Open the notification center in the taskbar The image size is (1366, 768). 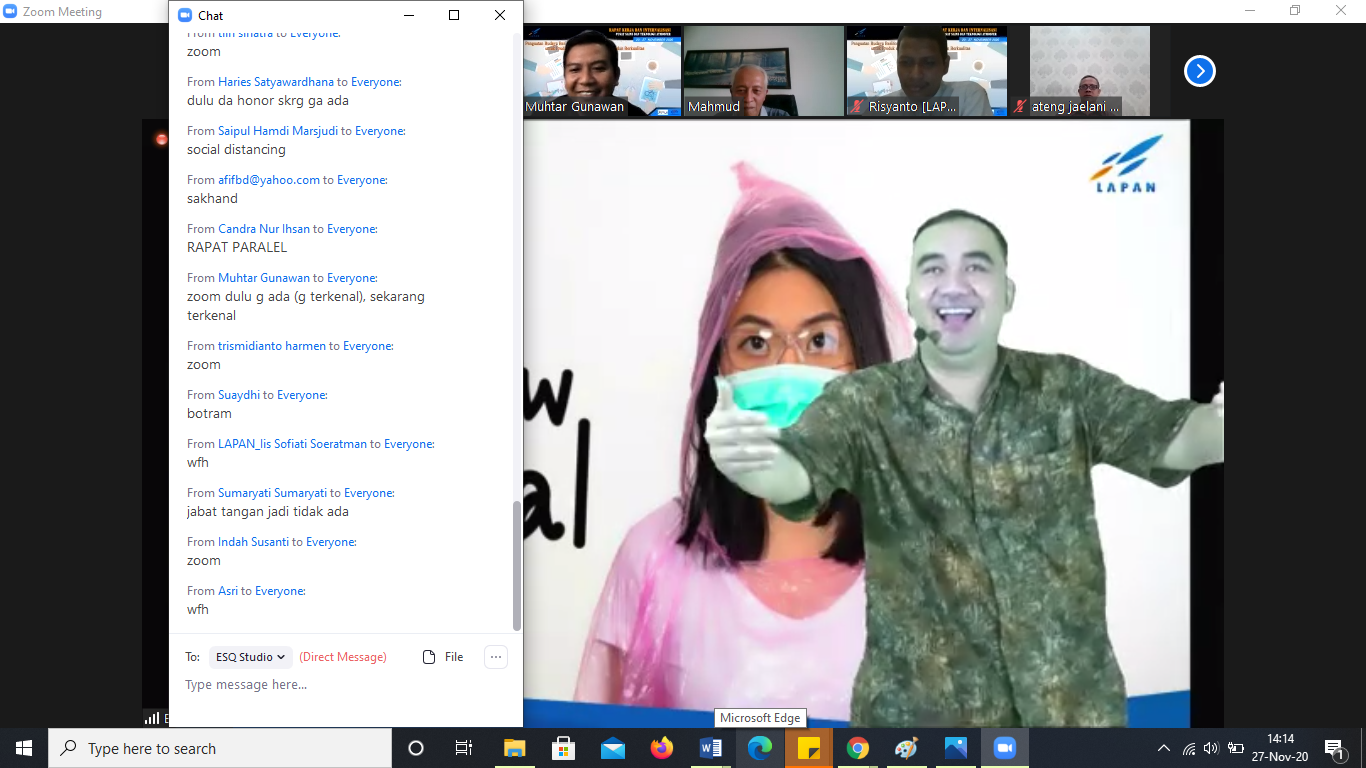[x=1335, y=748]
